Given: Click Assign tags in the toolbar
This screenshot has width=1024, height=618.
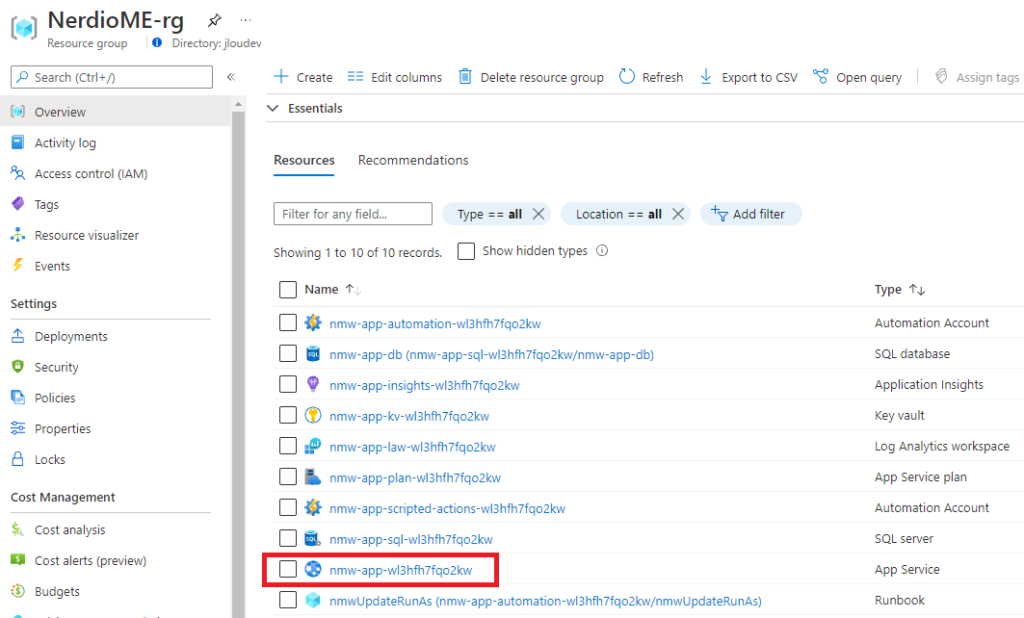Looking at the screenshot, I should [x=977, y=77].
